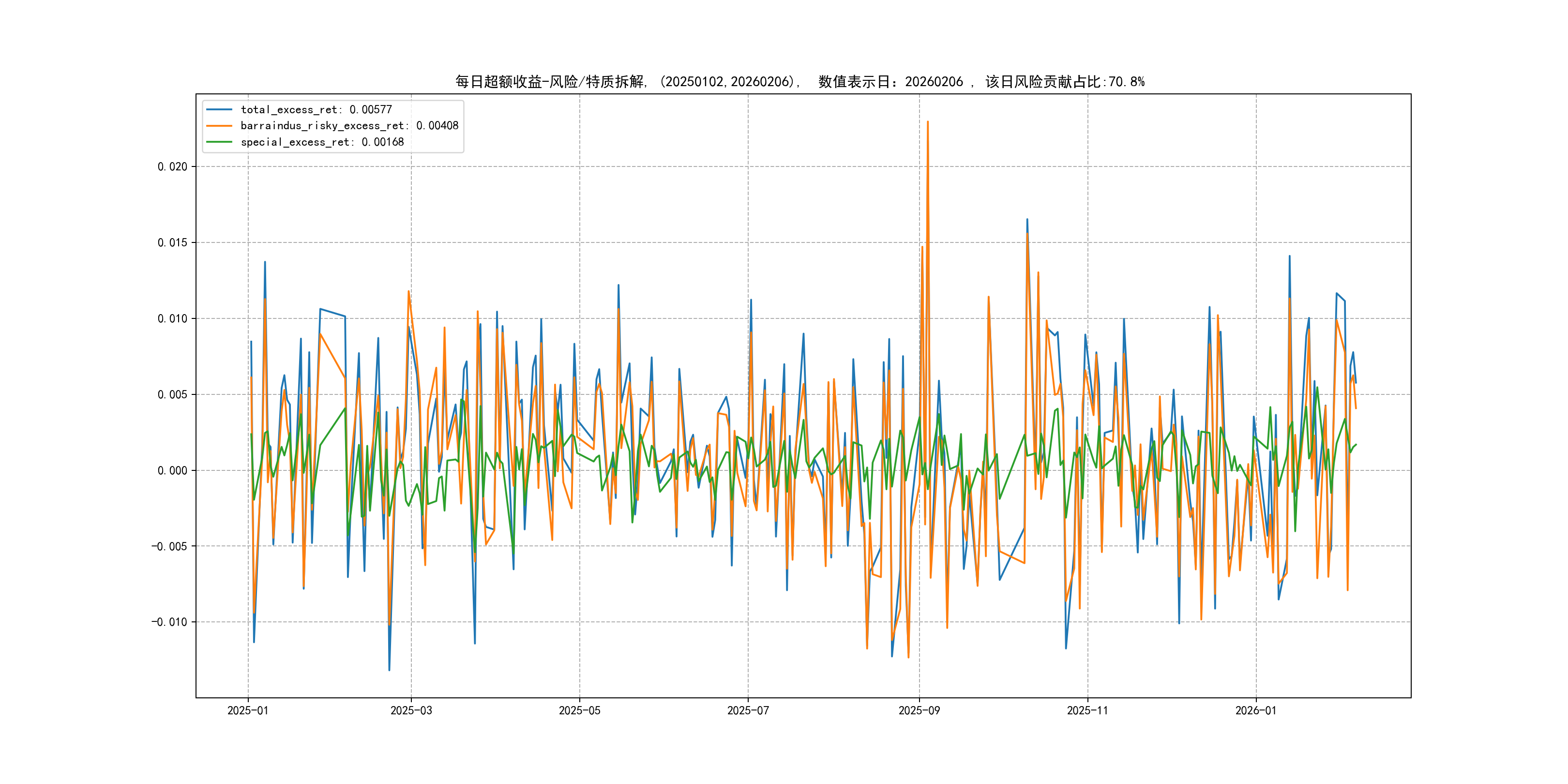Screen dimensions: 1568x784
Task: Click the -0.010 y-axis tick label
Action: pos(169,622)
